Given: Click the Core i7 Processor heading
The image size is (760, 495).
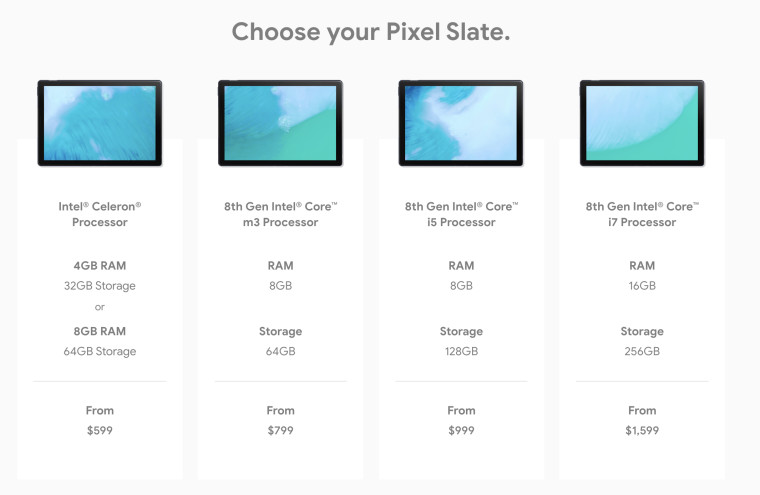Looking at the screenshot, I should click(642, 214).
